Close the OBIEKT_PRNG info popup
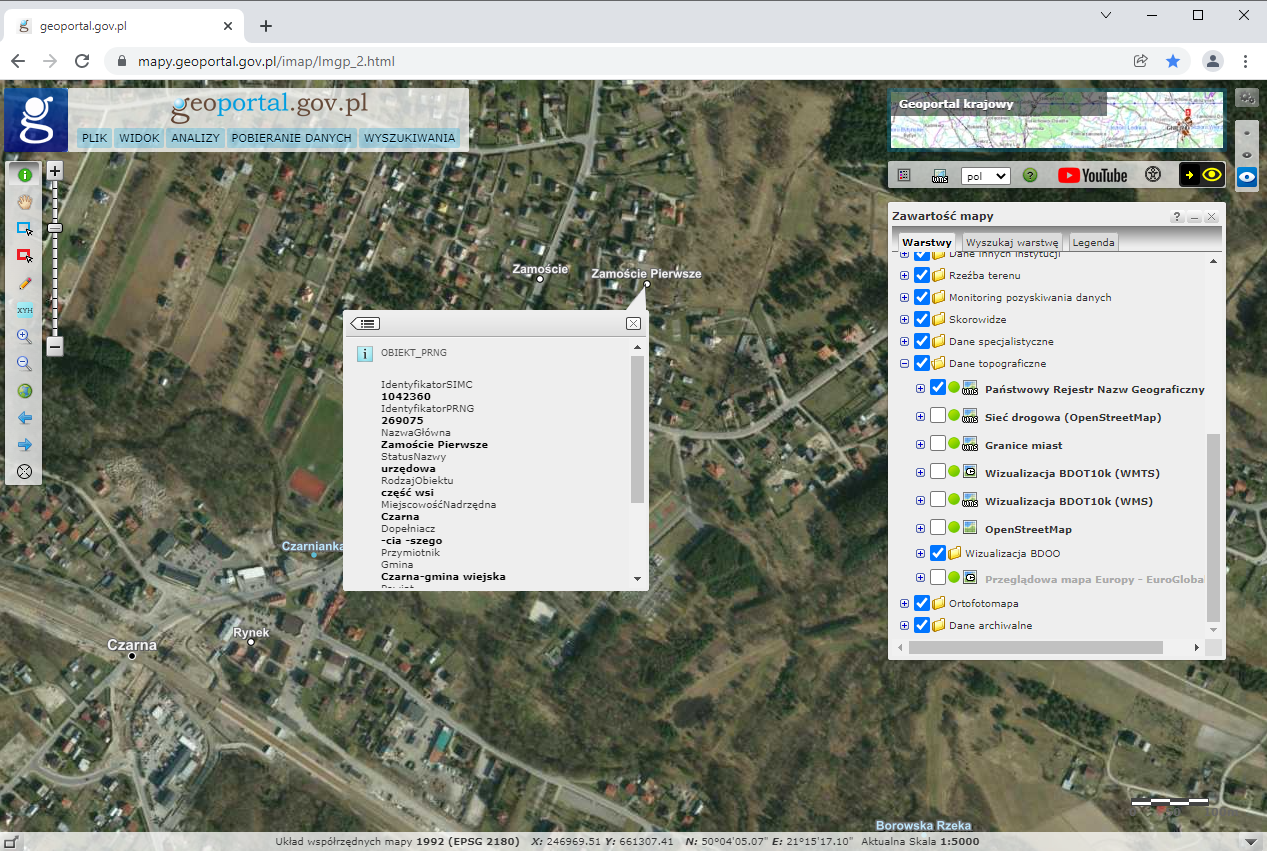Viewport: 1267px width, 851px height. tap(633, 323)
